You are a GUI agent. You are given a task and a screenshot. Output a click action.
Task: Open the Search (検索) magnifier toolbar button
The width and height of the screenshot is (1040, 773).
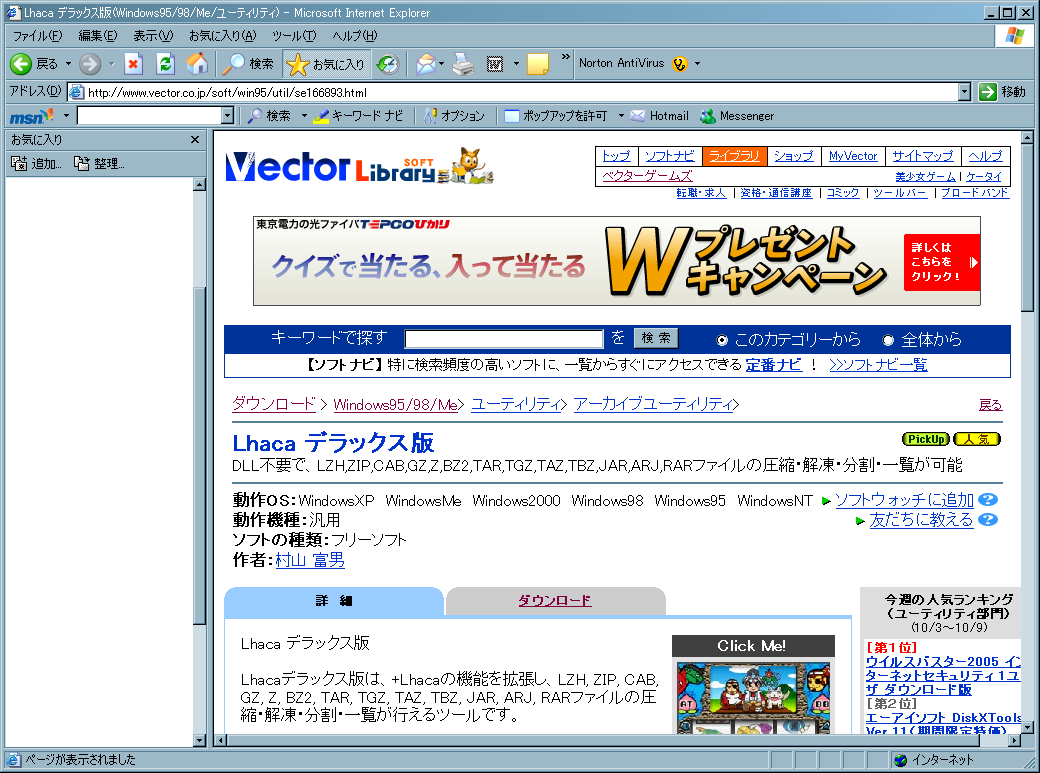tap(247, 64)
